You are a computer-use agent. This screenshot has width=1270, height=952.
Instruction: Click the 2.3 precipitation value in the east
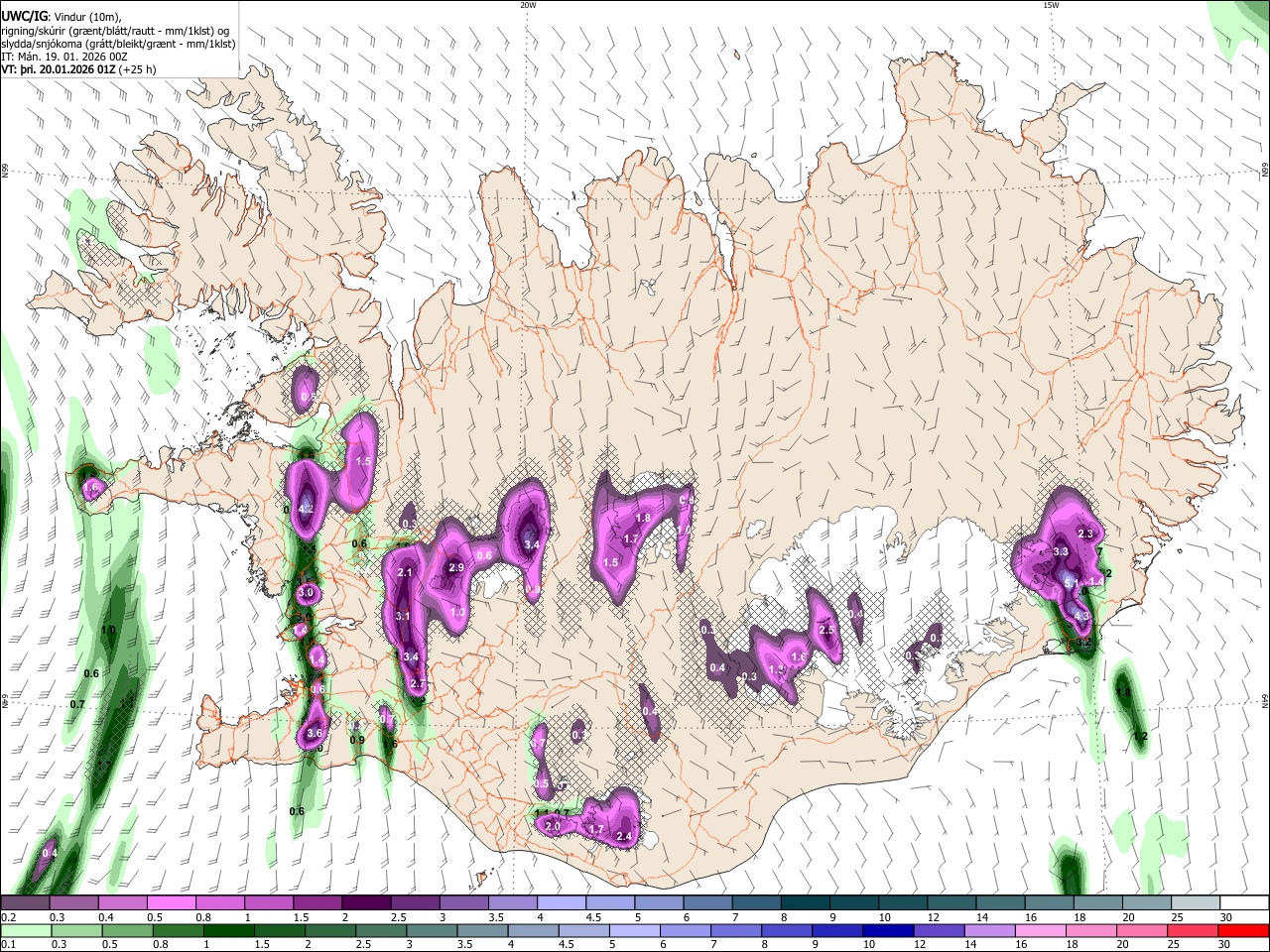pos(1084,534)
